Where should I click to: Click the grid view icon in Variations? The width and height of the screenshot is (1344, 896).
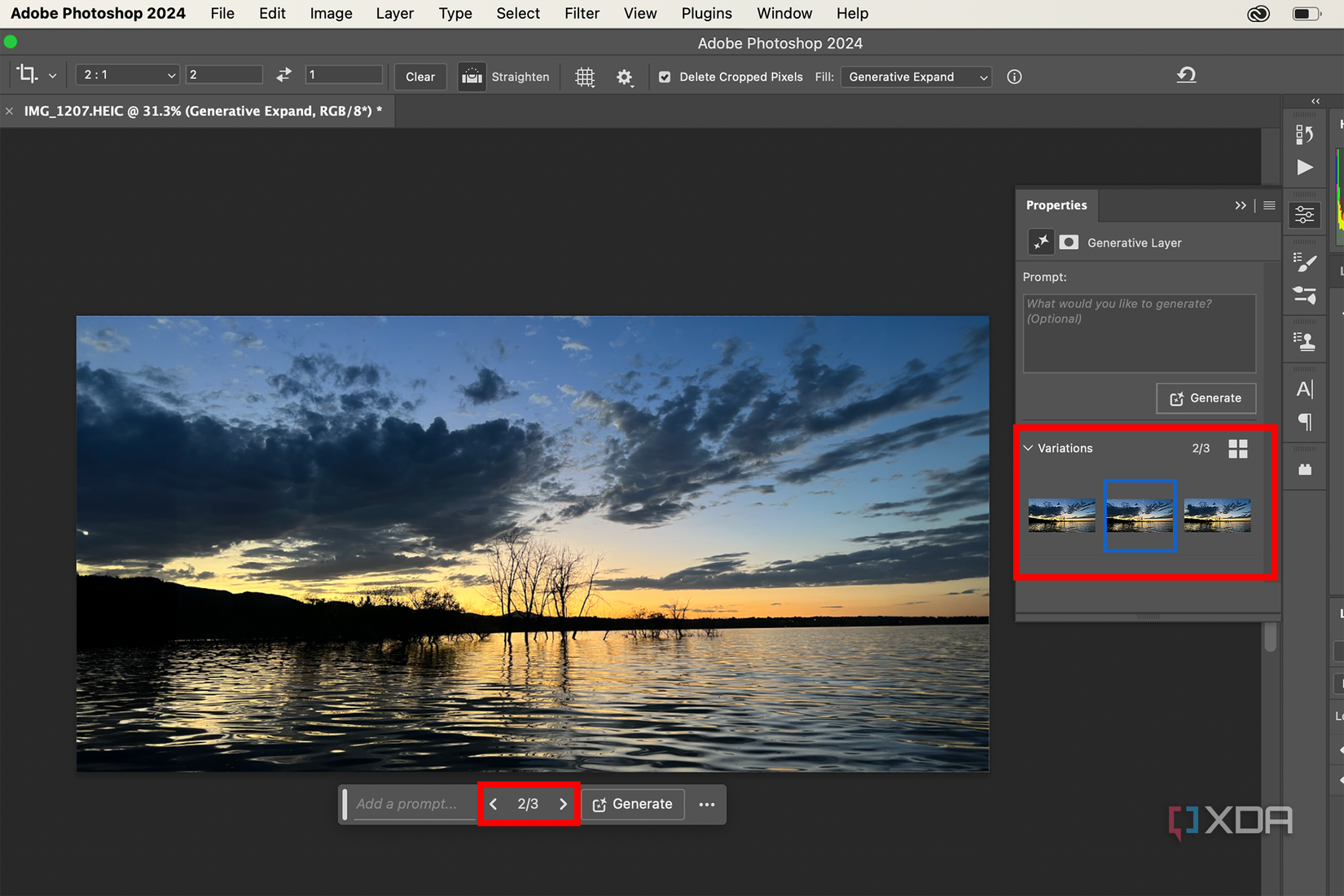coord(1238,448)
